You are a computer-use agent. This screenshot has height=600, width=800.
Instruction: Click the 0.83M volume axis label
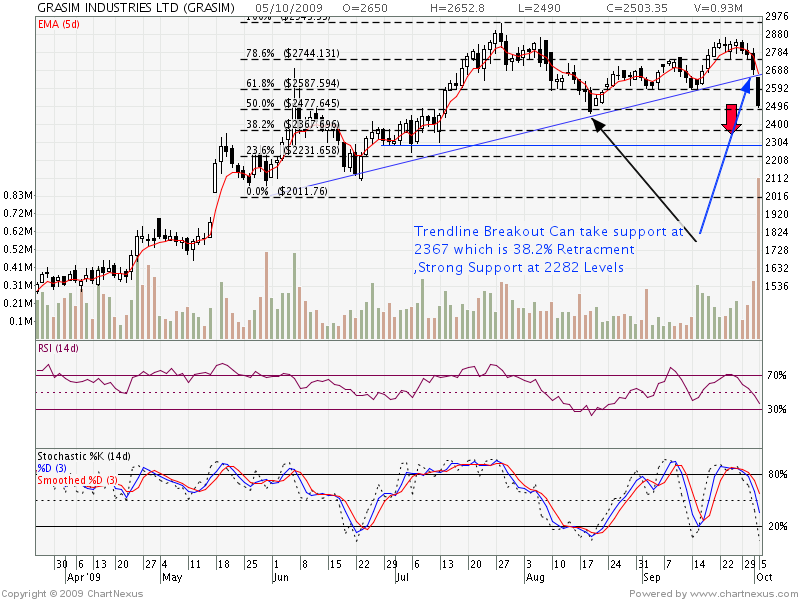coord(18,195)
